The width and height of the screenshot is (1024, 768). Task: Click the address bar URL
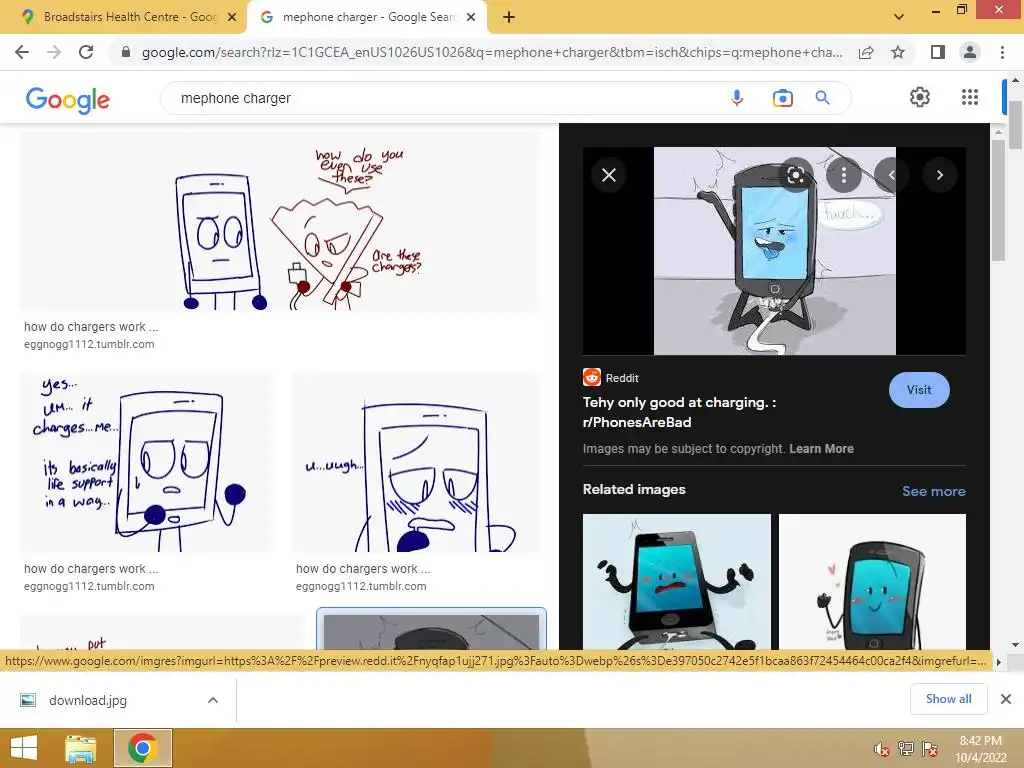pyautogui.click(x=492, y=52)
